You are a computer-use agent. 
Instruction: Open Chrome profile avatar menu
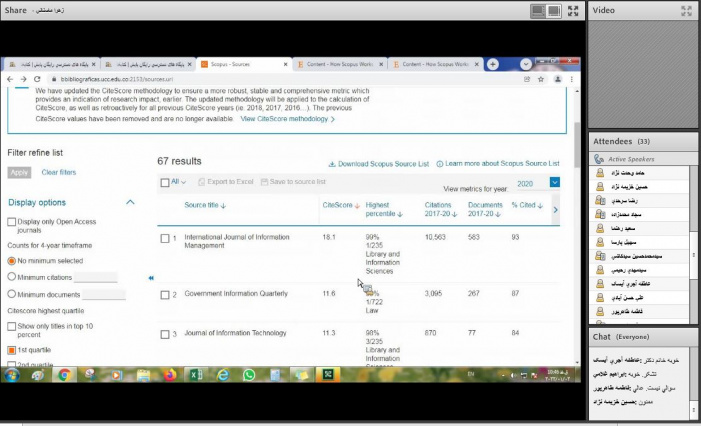point(557,79)
